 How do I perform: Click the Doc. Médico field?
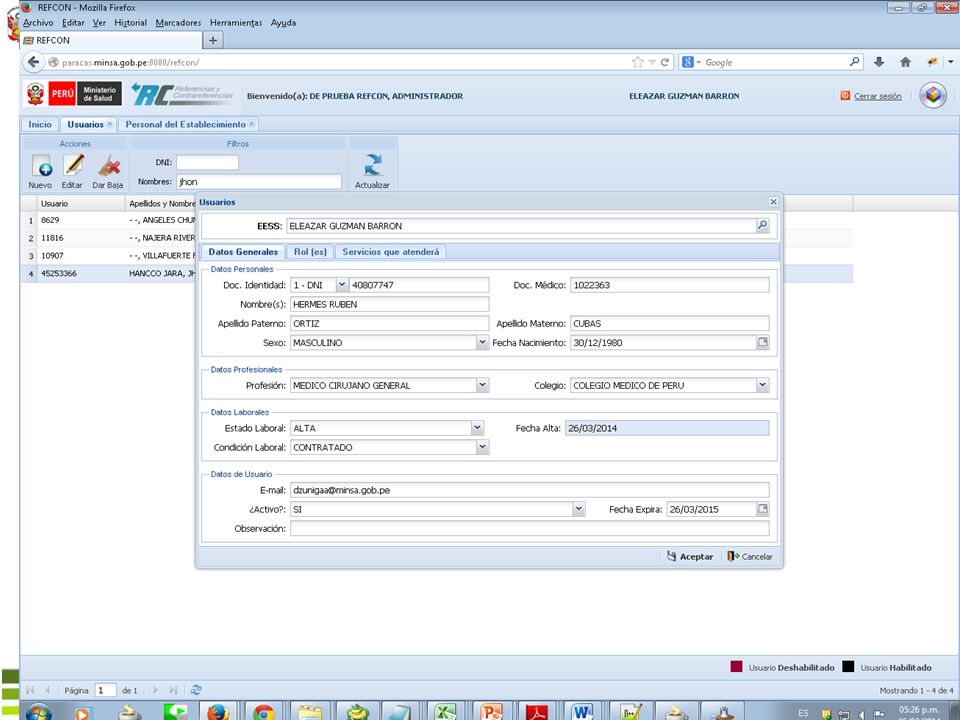(670, 285)
